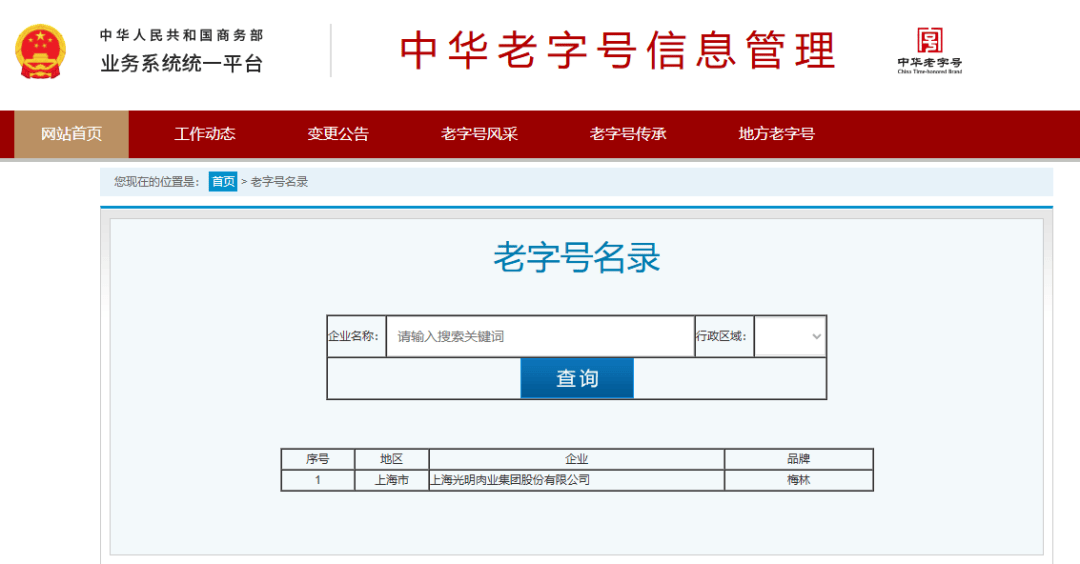Click the China Time-honored Brand seal logo
The width and height of the screenshot is (1080, 564).
929,49
